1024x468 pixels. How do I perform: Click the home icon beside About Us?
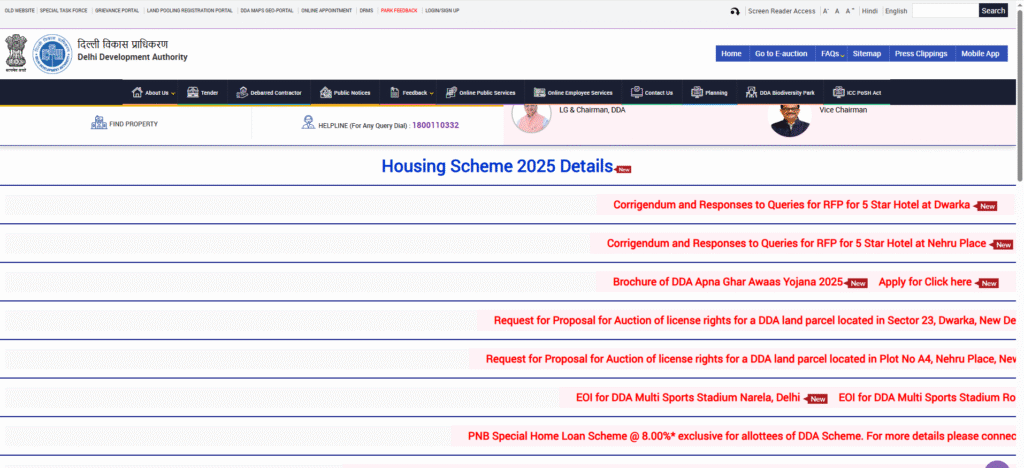[137, 93]
